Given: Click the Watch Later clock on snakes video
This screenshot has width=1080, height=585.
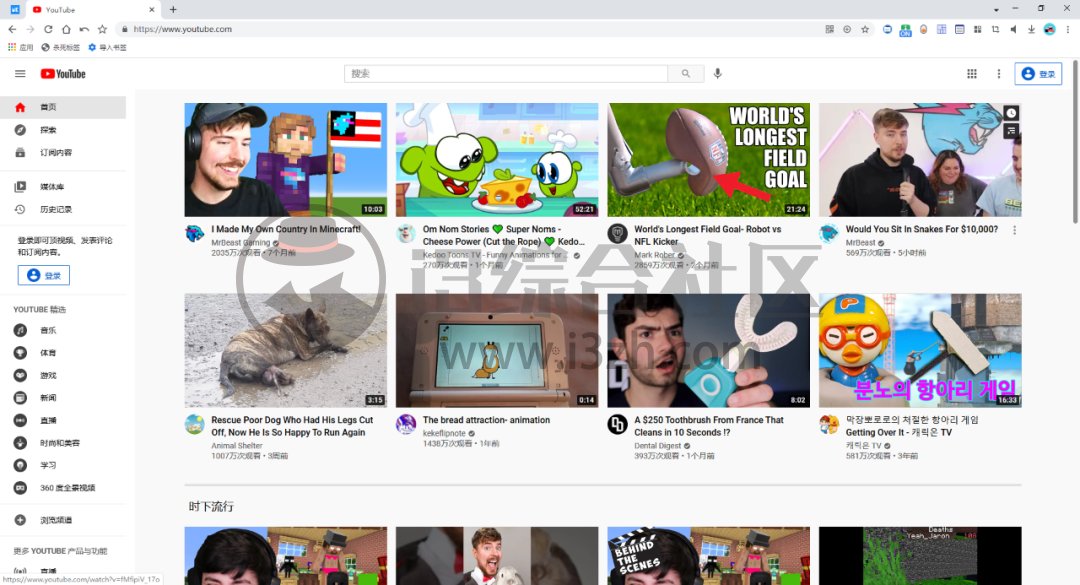Looking at the screenshot, I should 1010,113.
